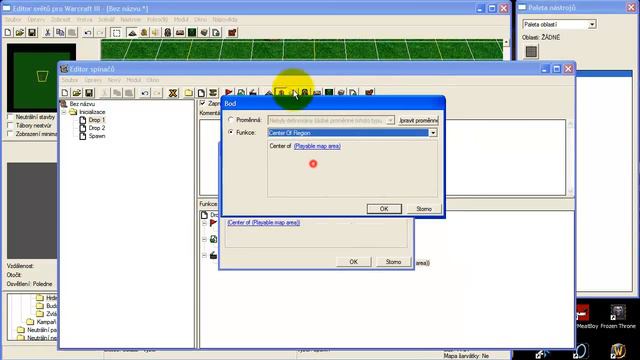The width and height of the screenshot is (640, 360).
Task: Add new event red flag icon in toolbar
Action: [x=229, y=93]
